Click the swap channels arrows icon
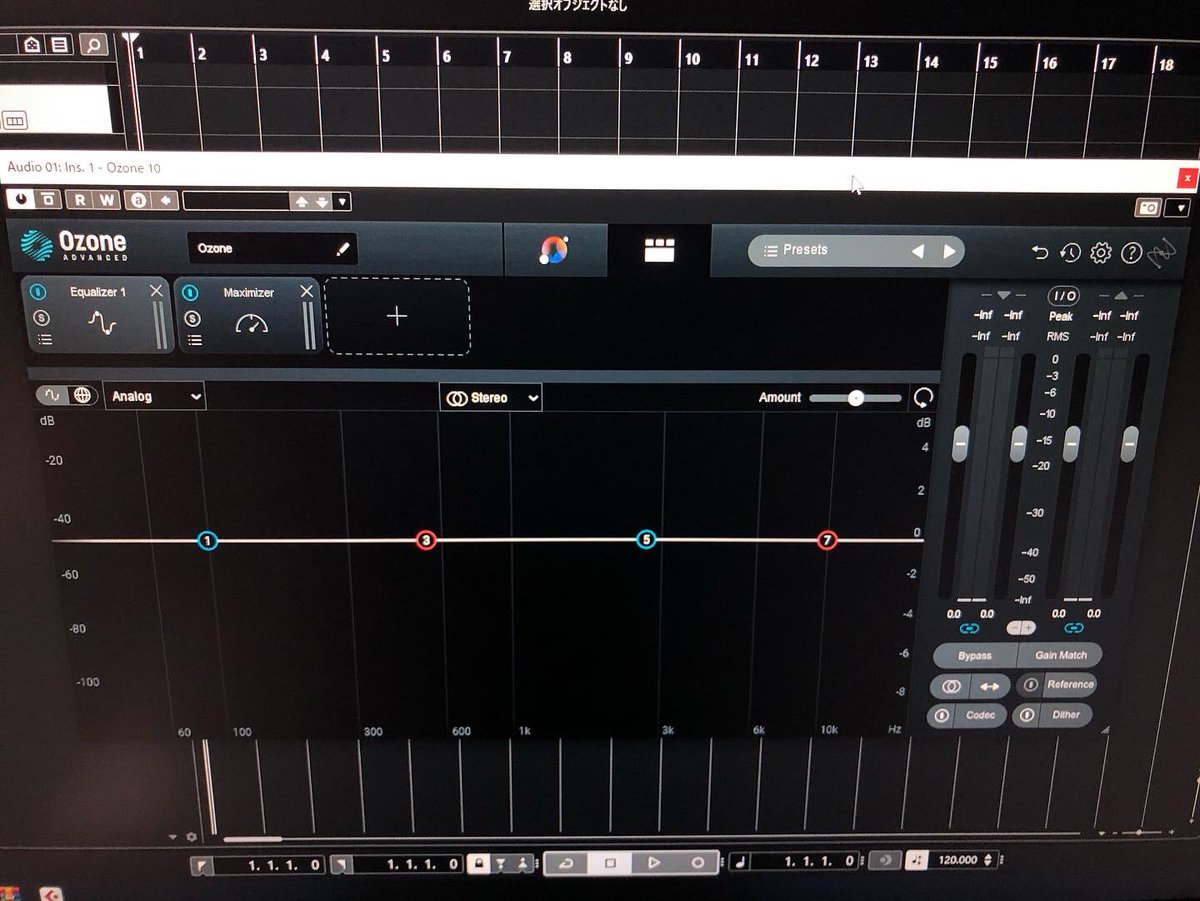This screenshot has height=901, width=1200. coord(989,687)
